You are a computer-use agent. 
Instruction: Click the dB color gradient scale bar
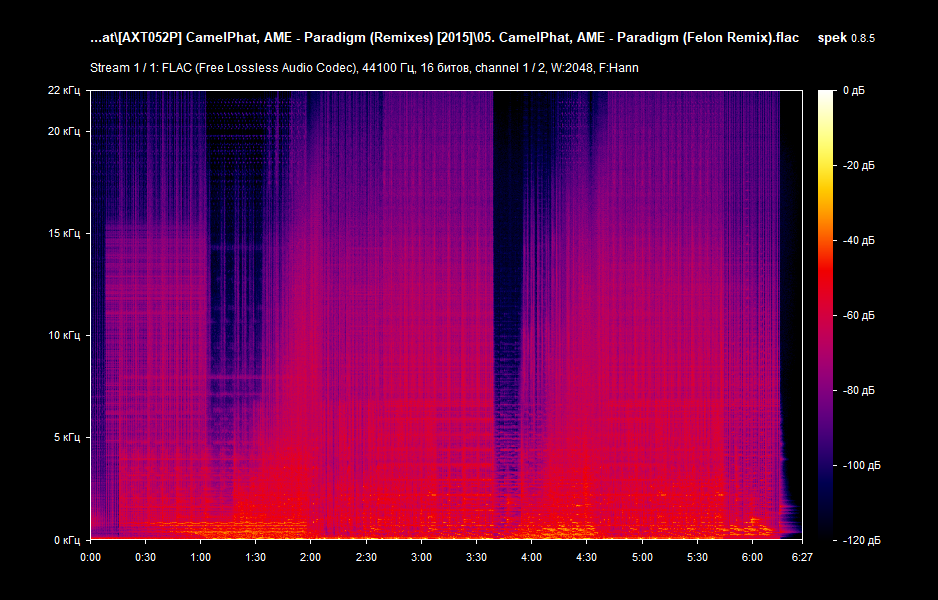pyautogui.click(x=826, y=315)
